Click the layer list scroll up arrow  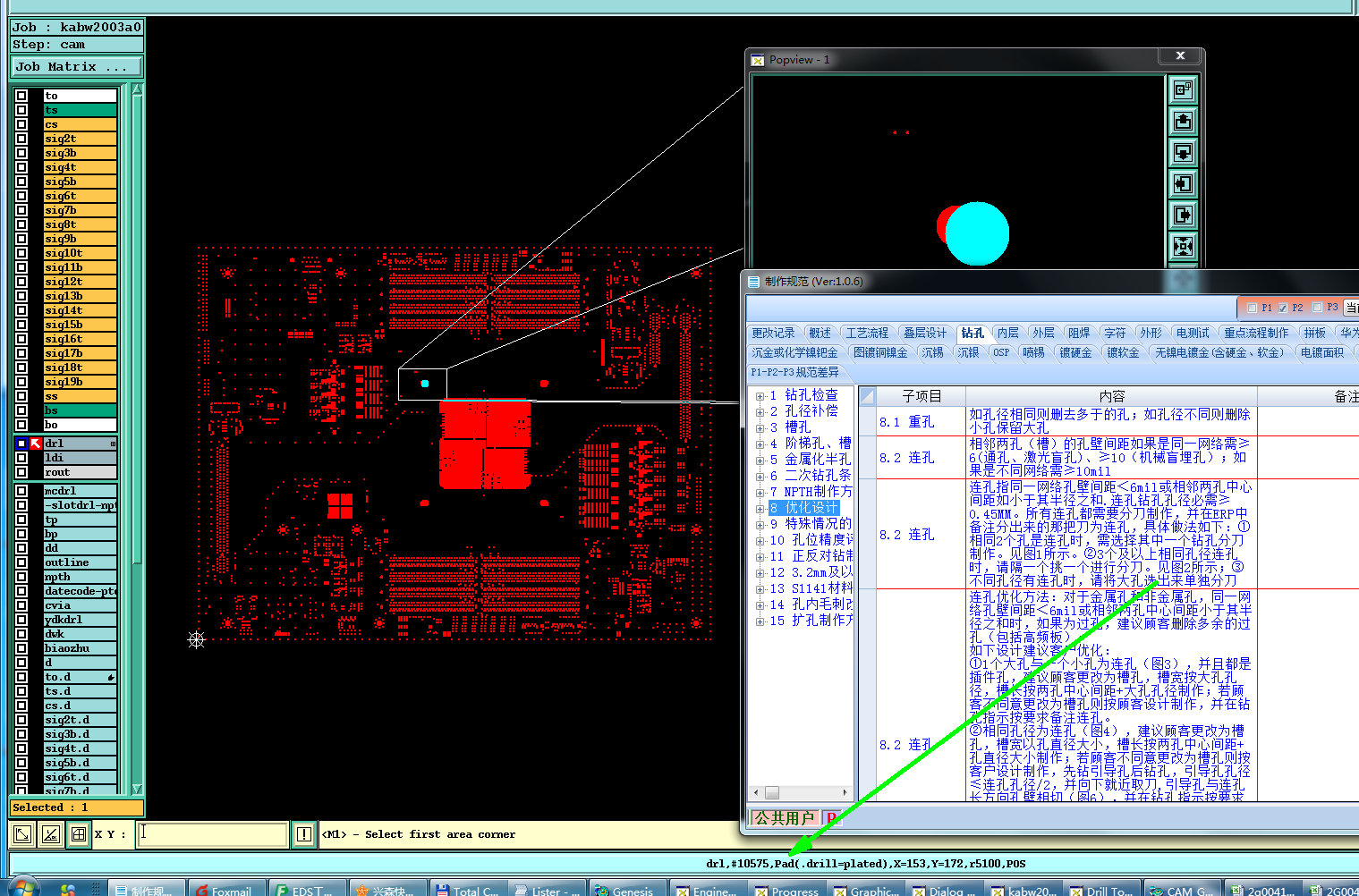click(137, 89)
